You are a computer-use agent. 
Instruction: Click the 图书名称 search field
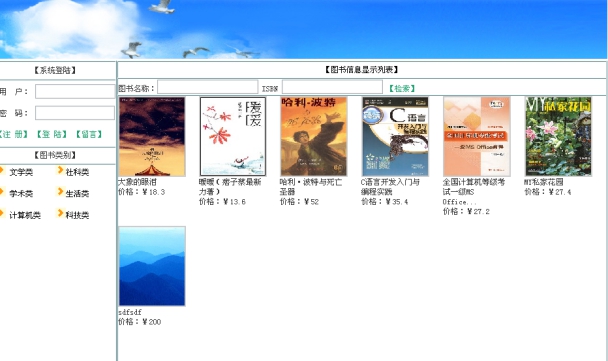[207, 87]
